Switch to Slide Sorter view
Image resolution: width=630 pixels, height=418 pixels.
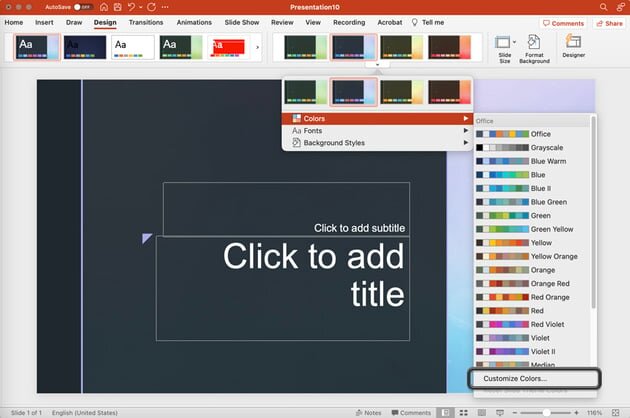pyautogui.click(x=462, y=412)
